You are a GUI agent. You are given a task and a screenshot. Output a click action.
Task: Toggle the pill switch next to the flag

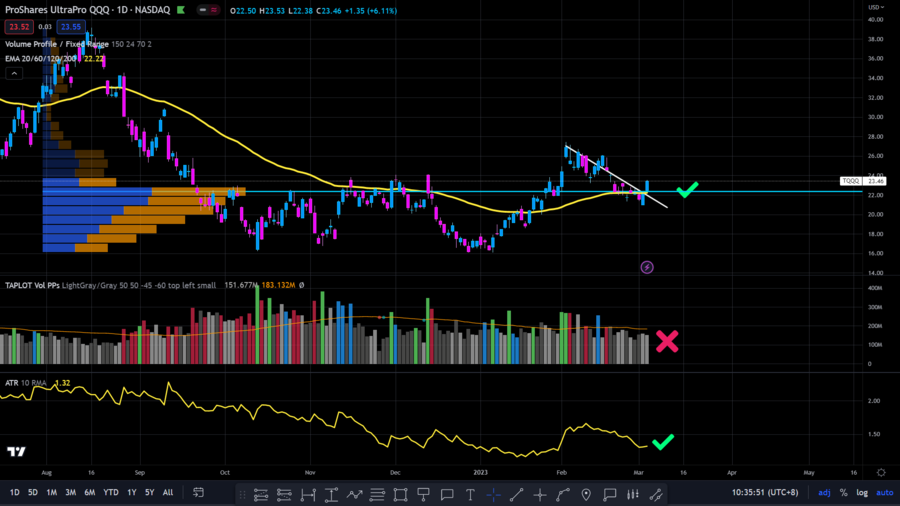click(x=208, y=10)
